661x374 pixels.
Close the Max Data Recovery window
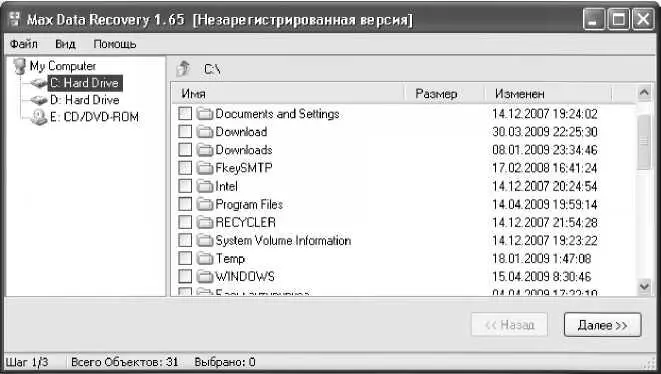click(643, 19)
